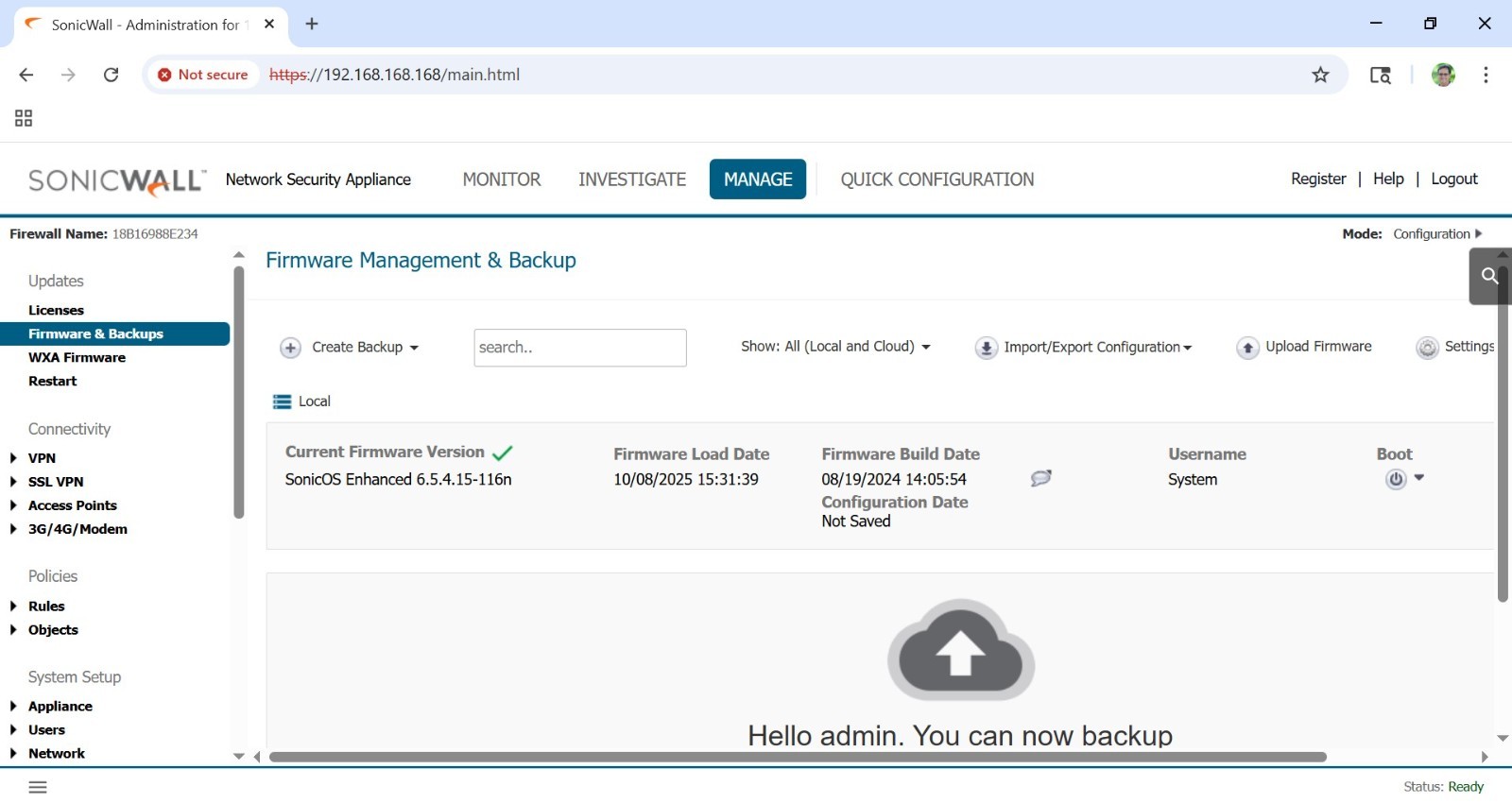Open the Help link

pyautogui.click(x=1388, y=179)
